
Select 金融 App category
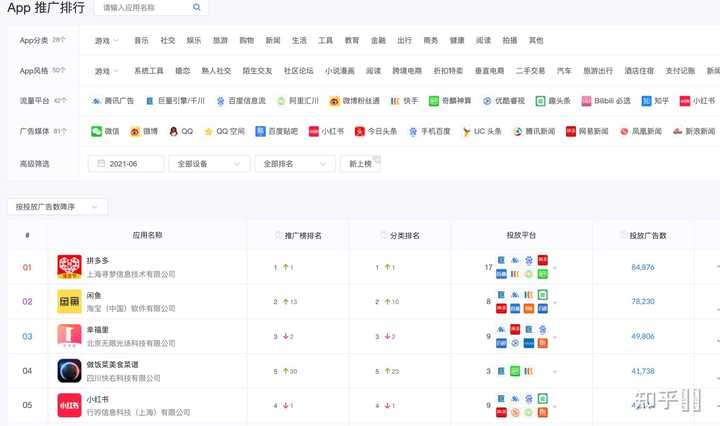pyautogui.click(x=378, y=40)
